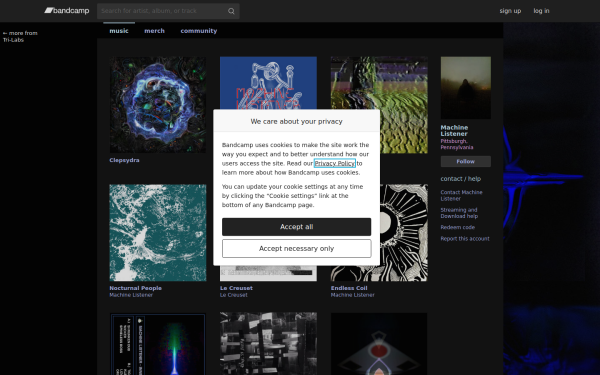Open the Nocturnal People title link
Image resolution: width=600 pixels, height=375 pixels.
[x=135, y=288]
